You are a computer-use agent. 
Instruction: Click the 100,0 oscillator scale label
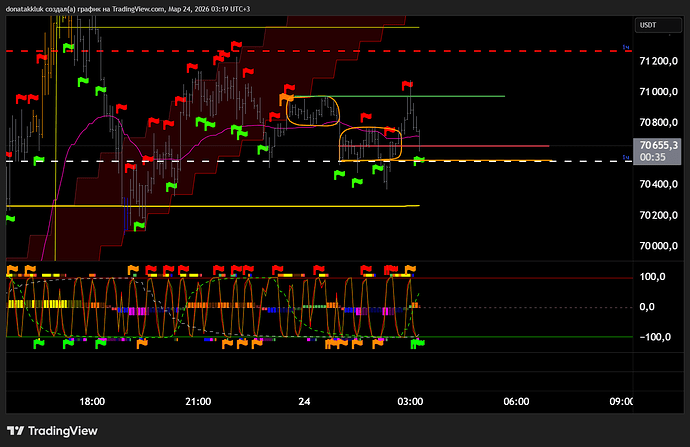click(x=655, y=276)
